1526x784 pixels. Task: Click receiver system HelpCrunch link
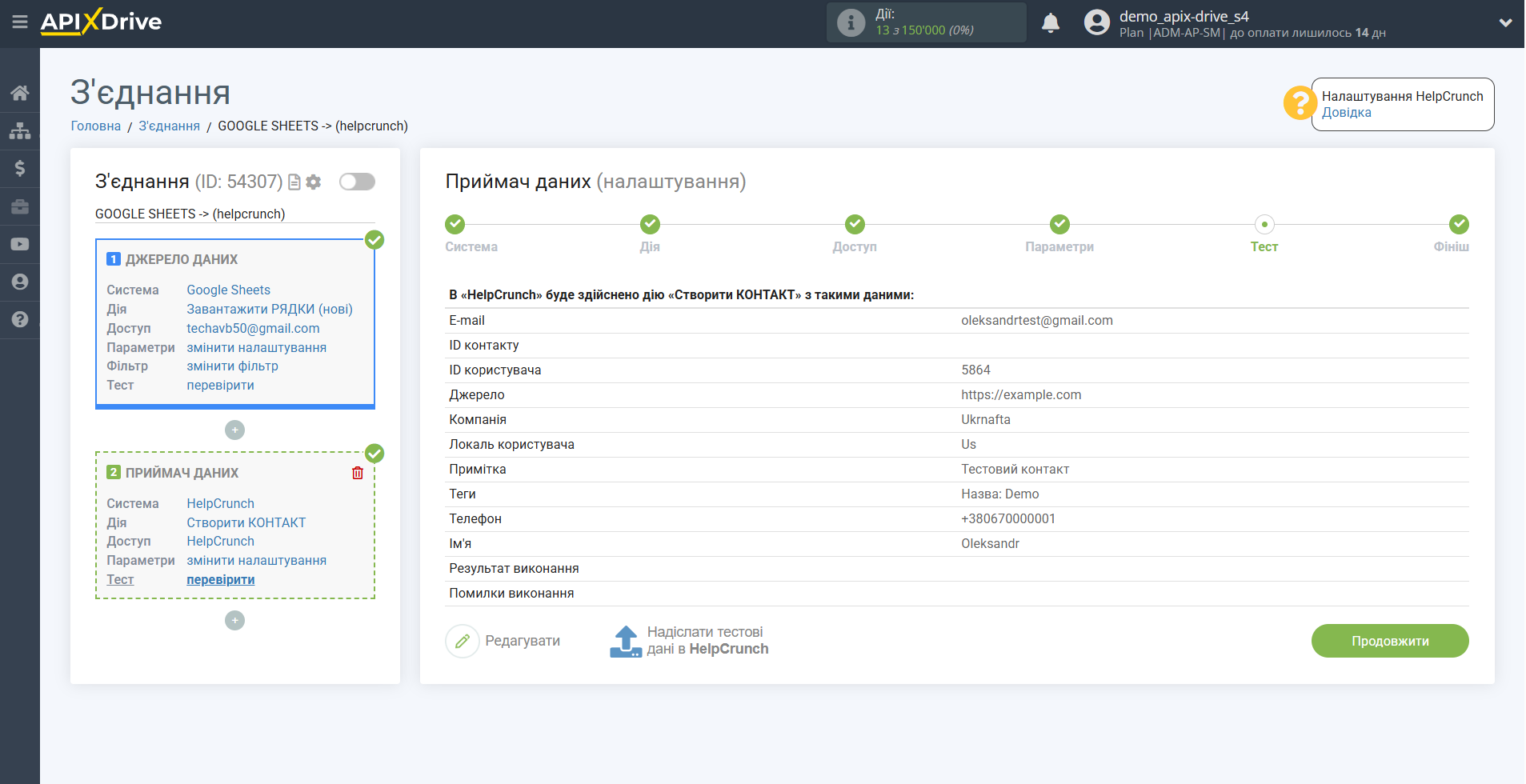221,504
